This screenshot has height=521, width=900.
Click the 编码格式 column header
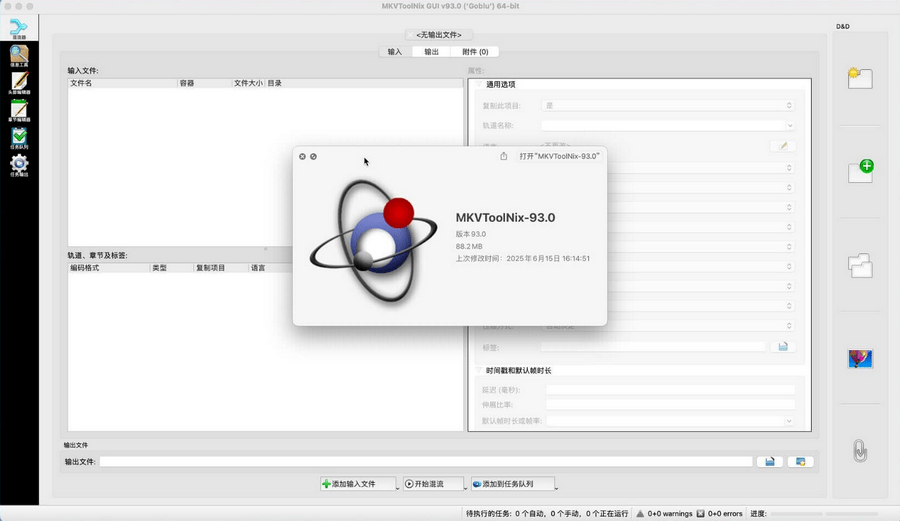click(109, 268)
